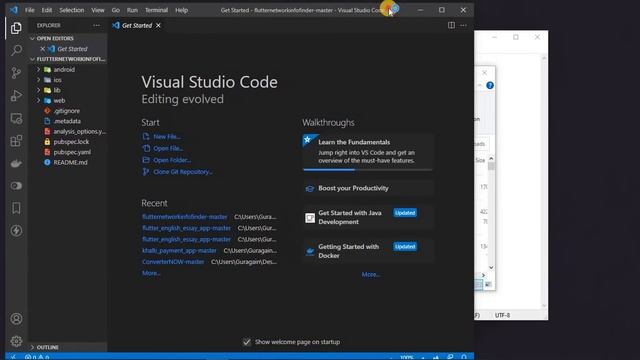
Task: Open the Run and Debug view icon
Action: [x=16, y=96]
